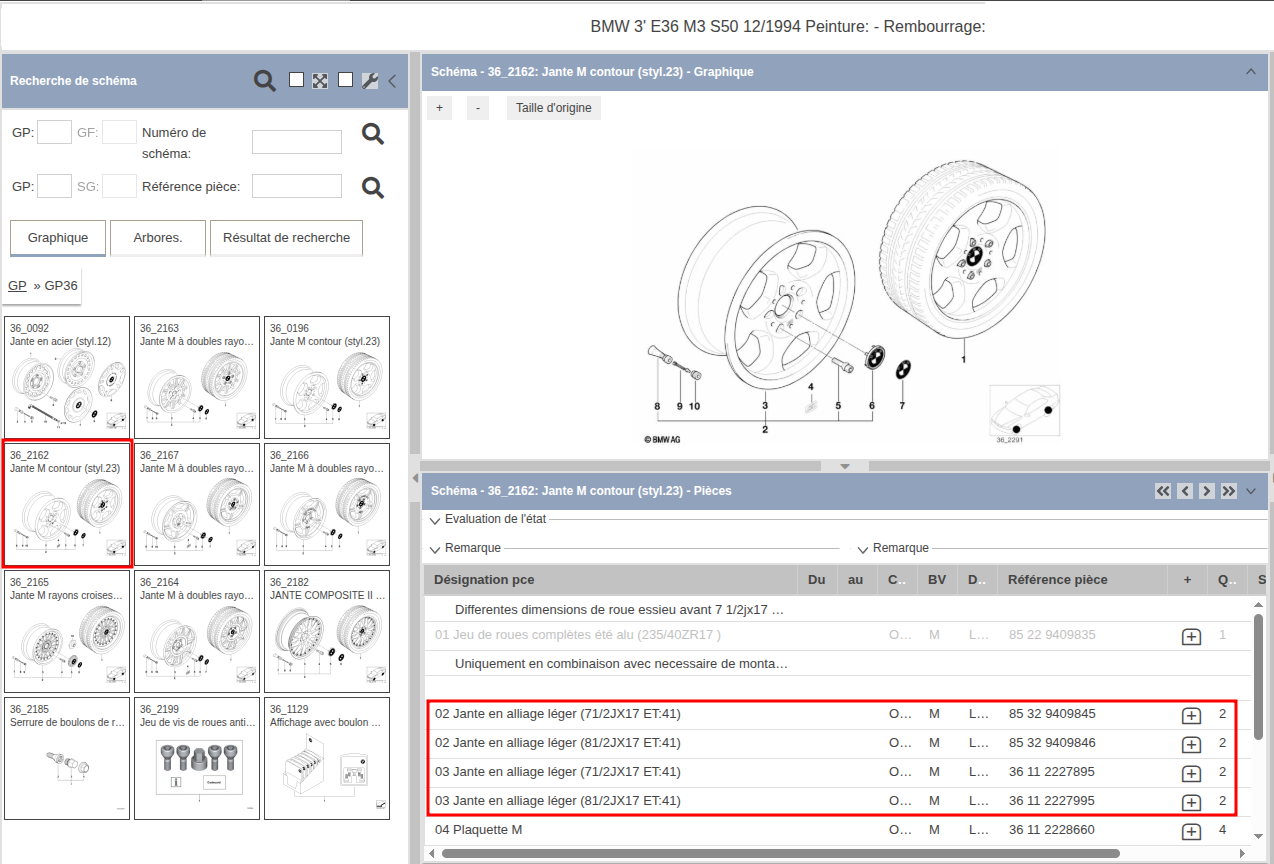Click the parts table horizontal scrollbar

click(x=780, y=853)
